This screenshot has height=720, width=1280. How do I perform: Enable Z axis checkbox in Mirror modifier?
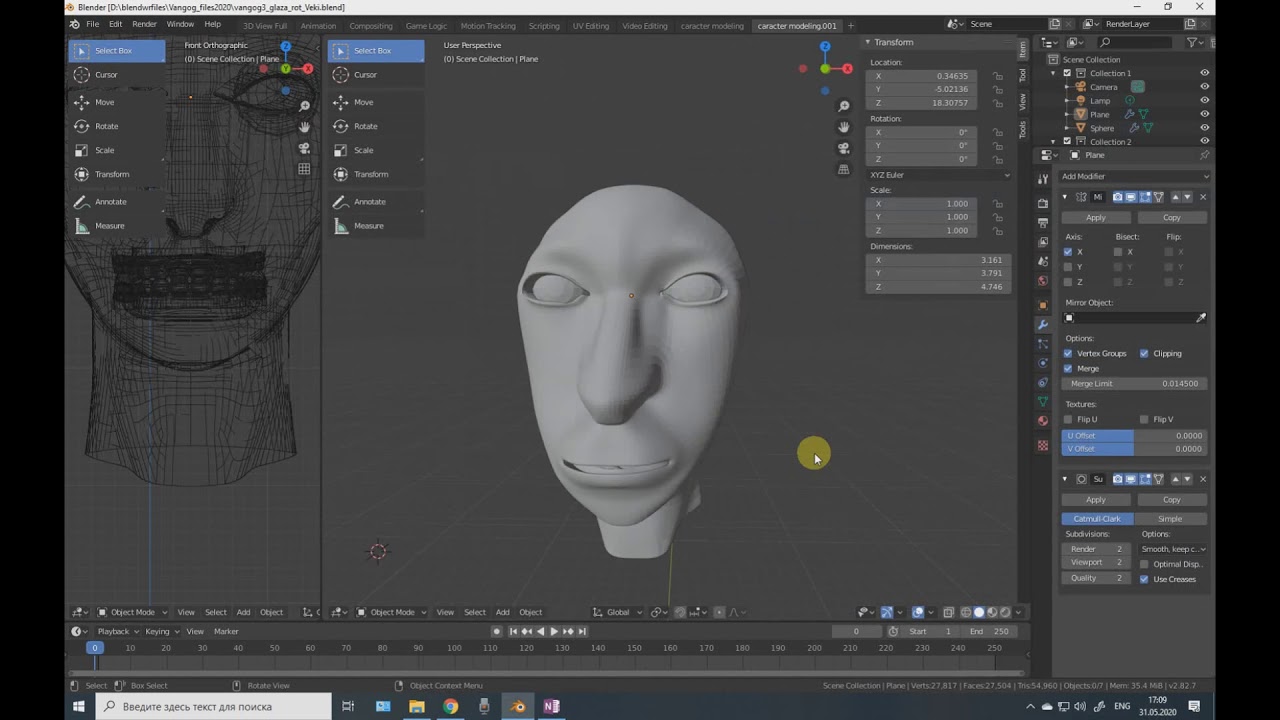(x=1068, y=282)
